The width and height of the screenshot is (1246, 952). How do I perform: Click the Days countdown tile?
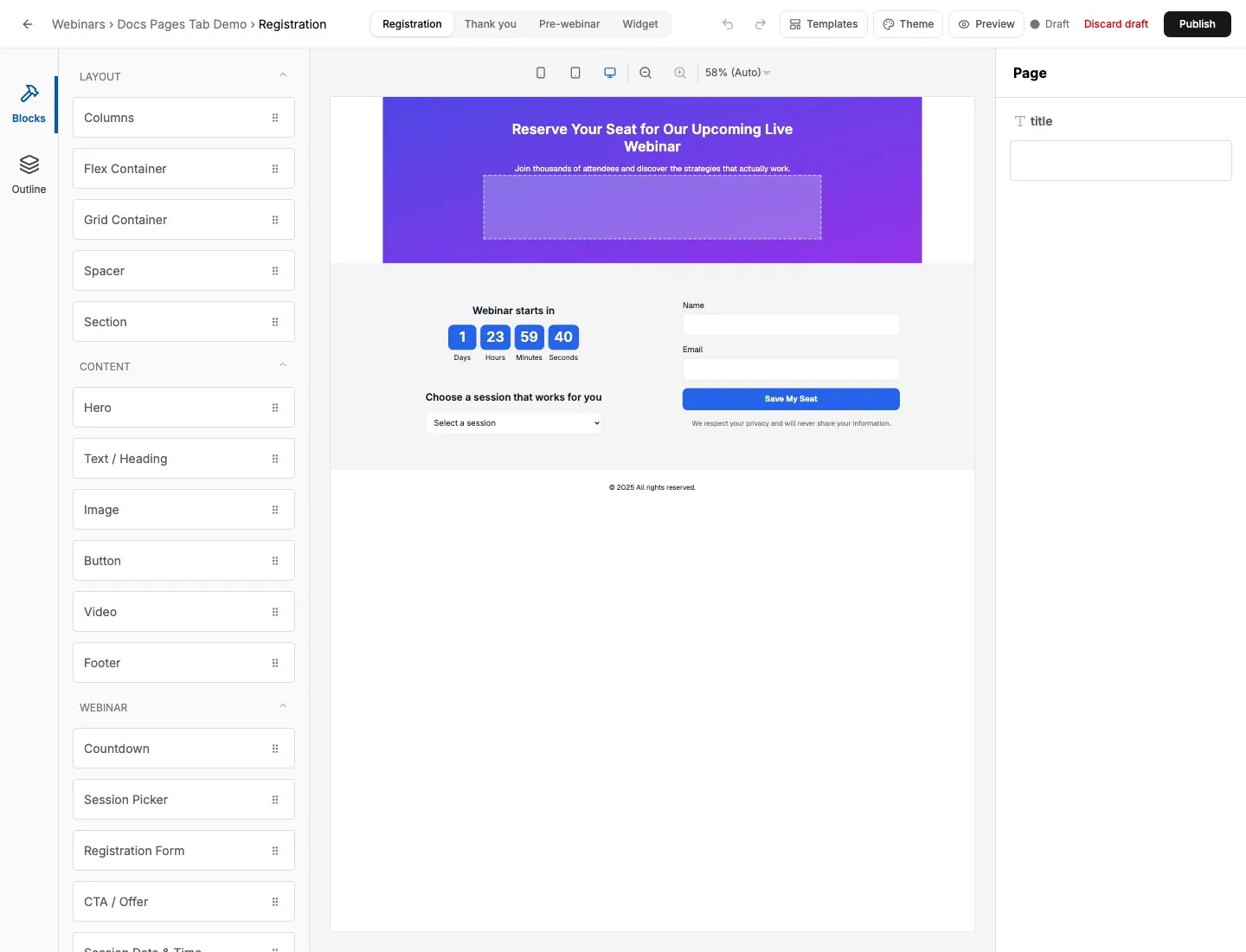click(462, 338)
